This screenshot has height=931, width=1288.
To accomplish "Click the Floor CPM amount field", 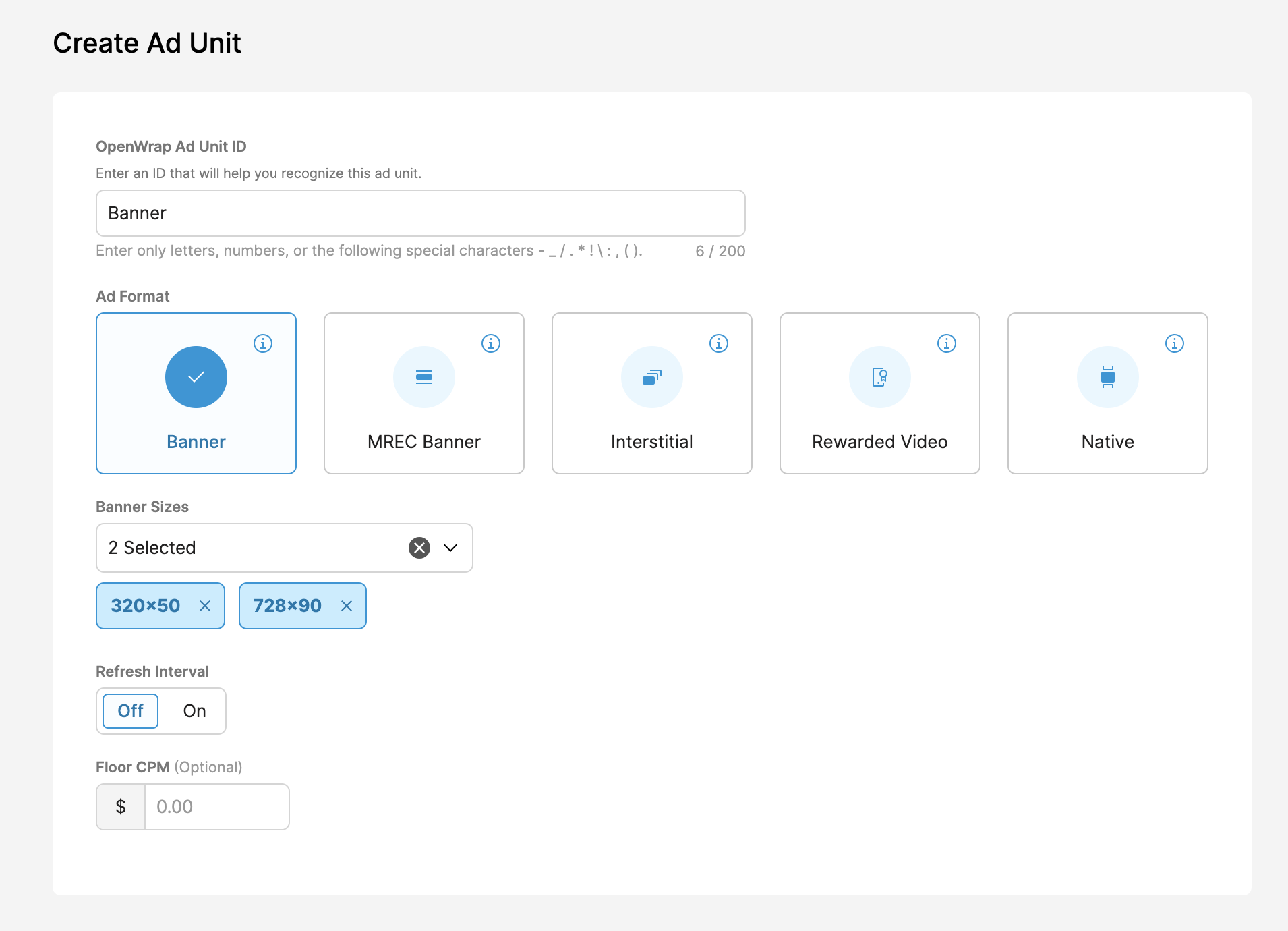I will tap(216, 806).
